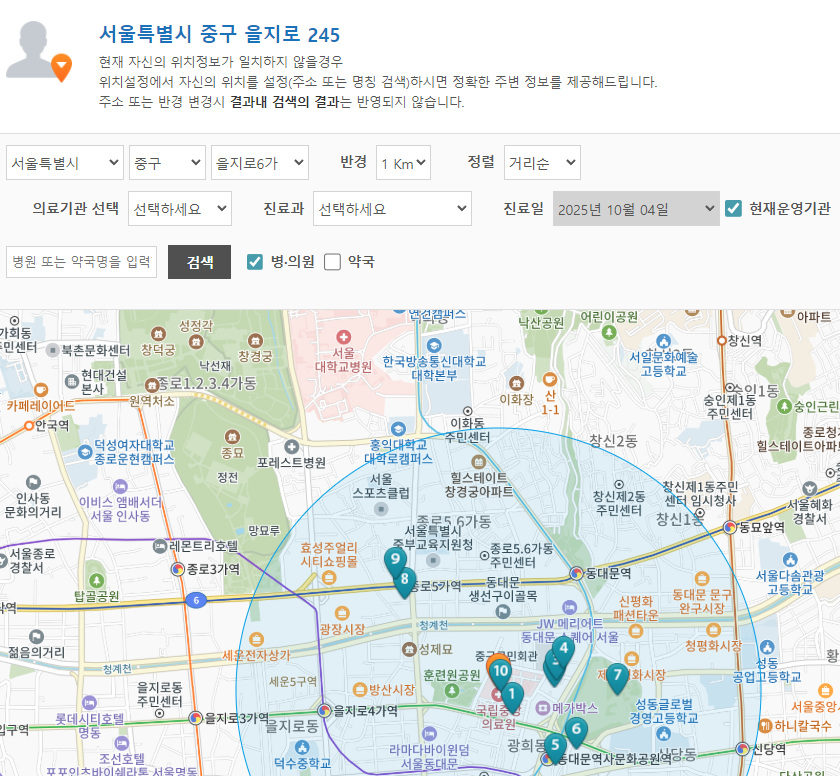This screenshot has width=840, height=776.
Task: Click the 종로5.6가동 주민센터 label
Action: click(x=521, y=555)
